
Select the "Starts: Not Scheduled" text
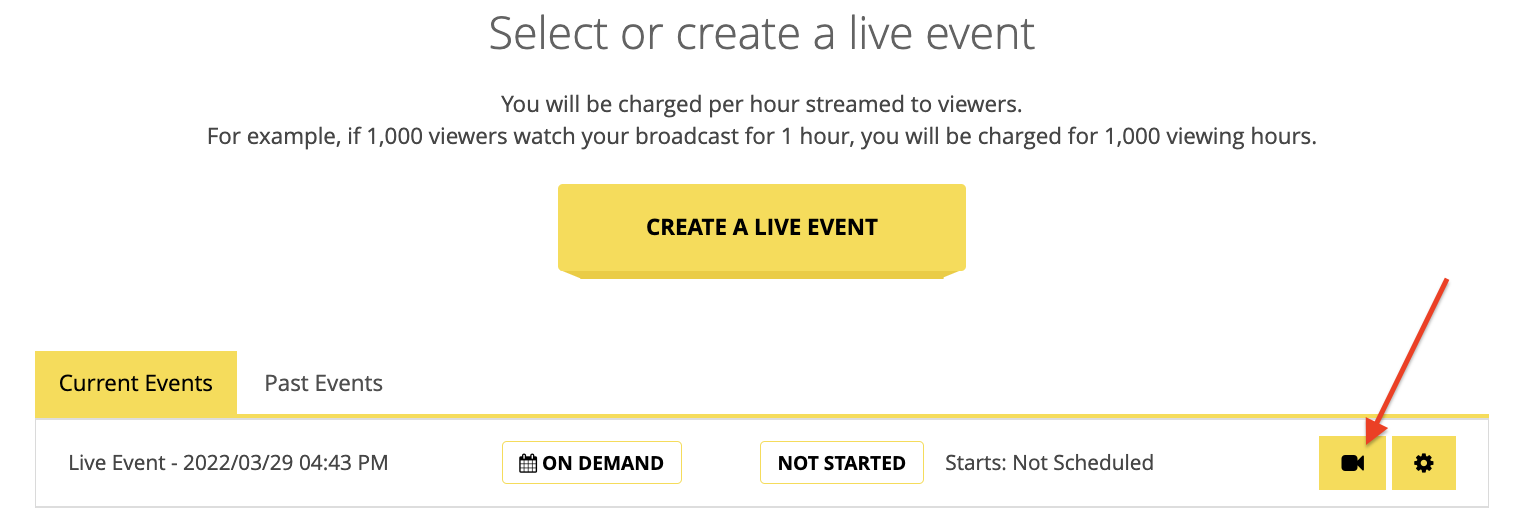[1050, 463]
